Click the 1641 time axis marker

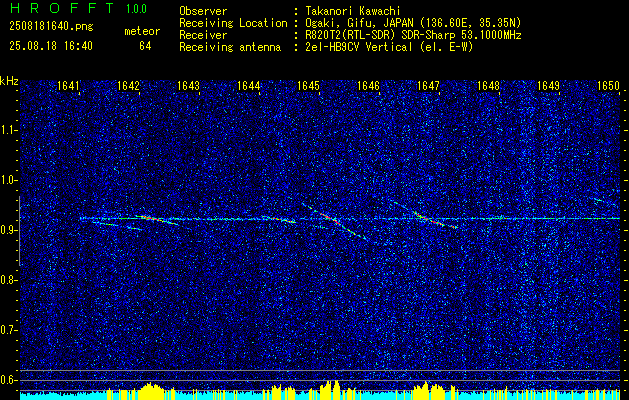point(69,86)
